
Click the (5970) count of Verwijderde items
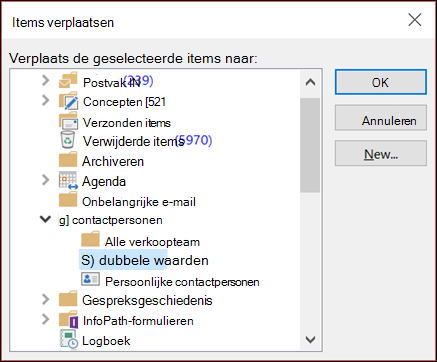coord(194,140)
